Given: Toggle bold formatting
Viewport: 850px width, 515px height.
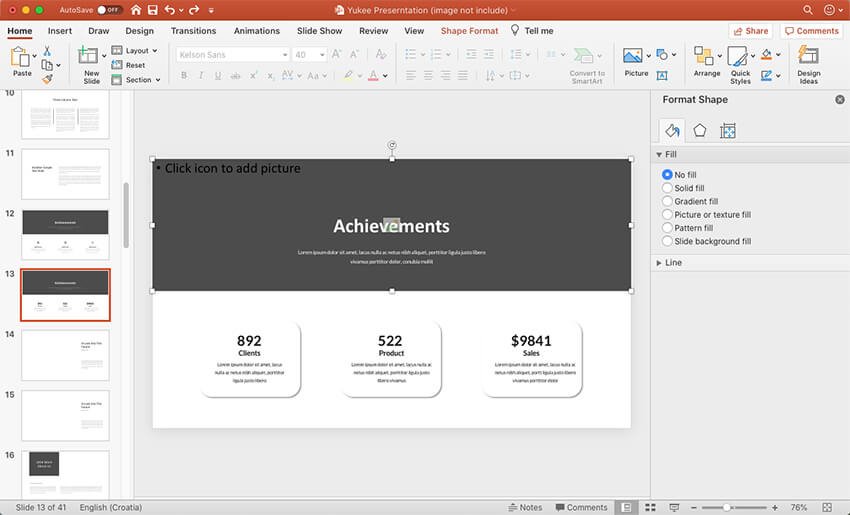Looking at the screenshot, I should 184,76.
